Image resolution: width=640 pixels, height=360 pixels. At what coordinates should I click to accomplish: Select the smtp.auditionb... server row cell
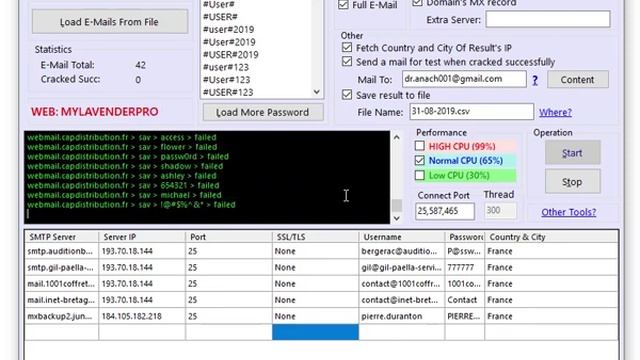[x=62, y=251]
